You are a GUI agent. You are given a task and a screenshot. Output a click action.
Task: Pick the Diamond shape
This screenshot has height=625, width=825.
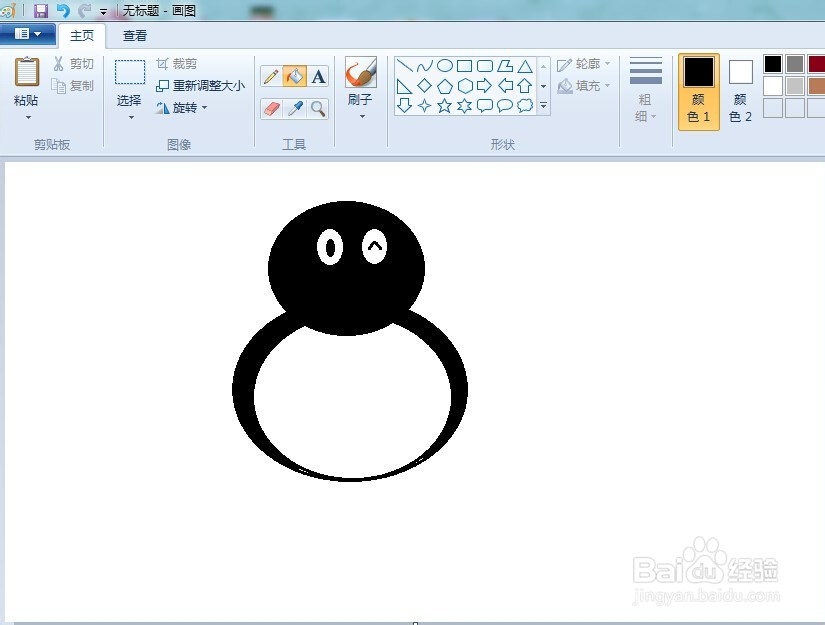[424, 86]
